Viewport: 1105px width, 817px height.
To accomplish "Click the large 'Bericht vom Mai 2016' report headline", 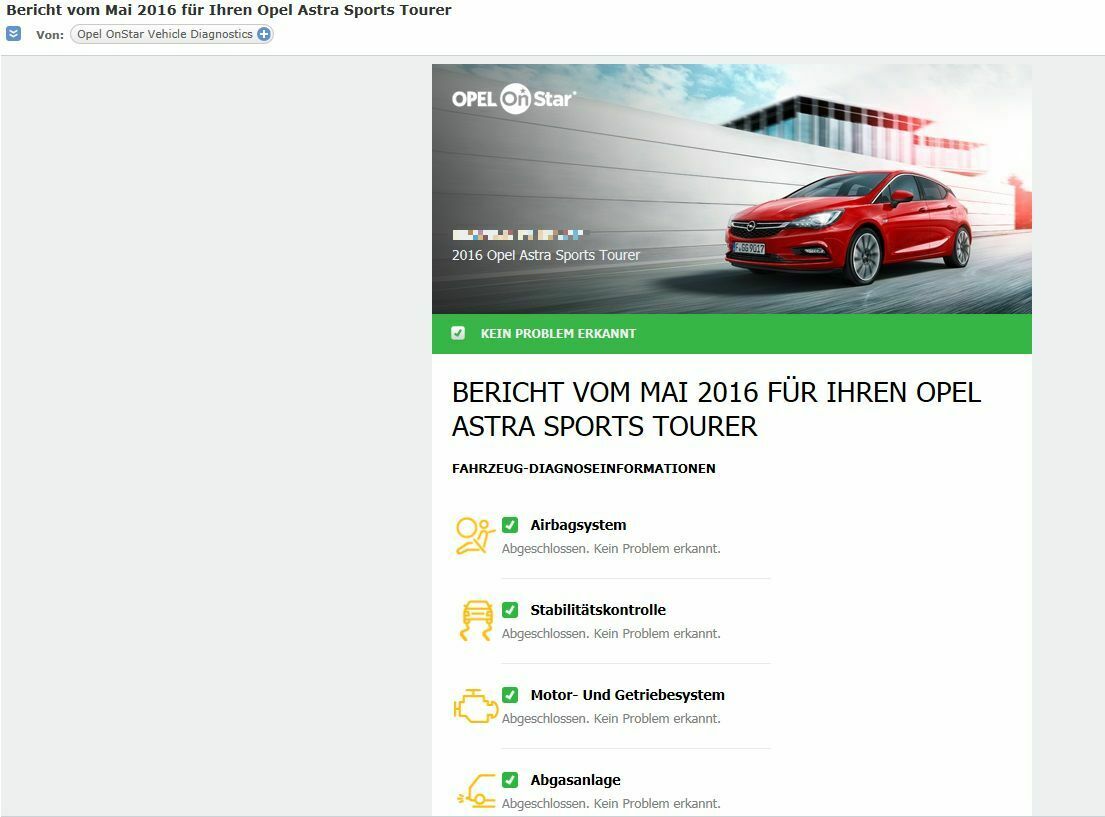I will point(716,409).
